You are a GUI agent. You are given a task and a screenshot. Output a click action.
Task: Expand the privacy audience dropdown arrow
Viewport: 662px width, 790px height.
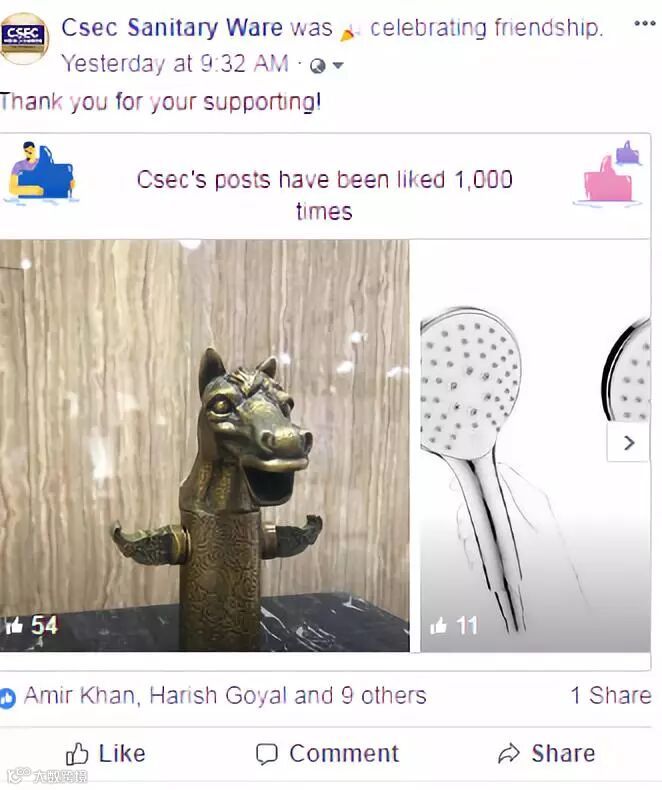(338, 65)
